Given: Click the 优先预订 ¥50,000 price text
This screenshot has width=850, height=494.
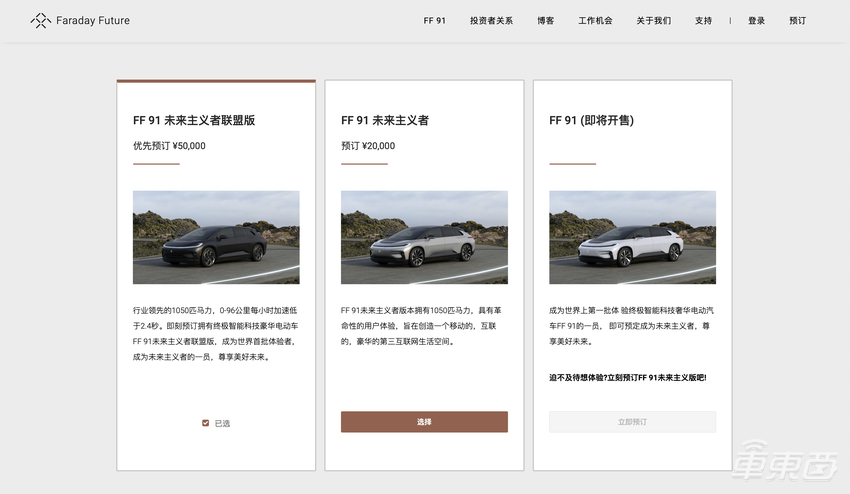Looking at the screenshot, I should click(169, 146).
